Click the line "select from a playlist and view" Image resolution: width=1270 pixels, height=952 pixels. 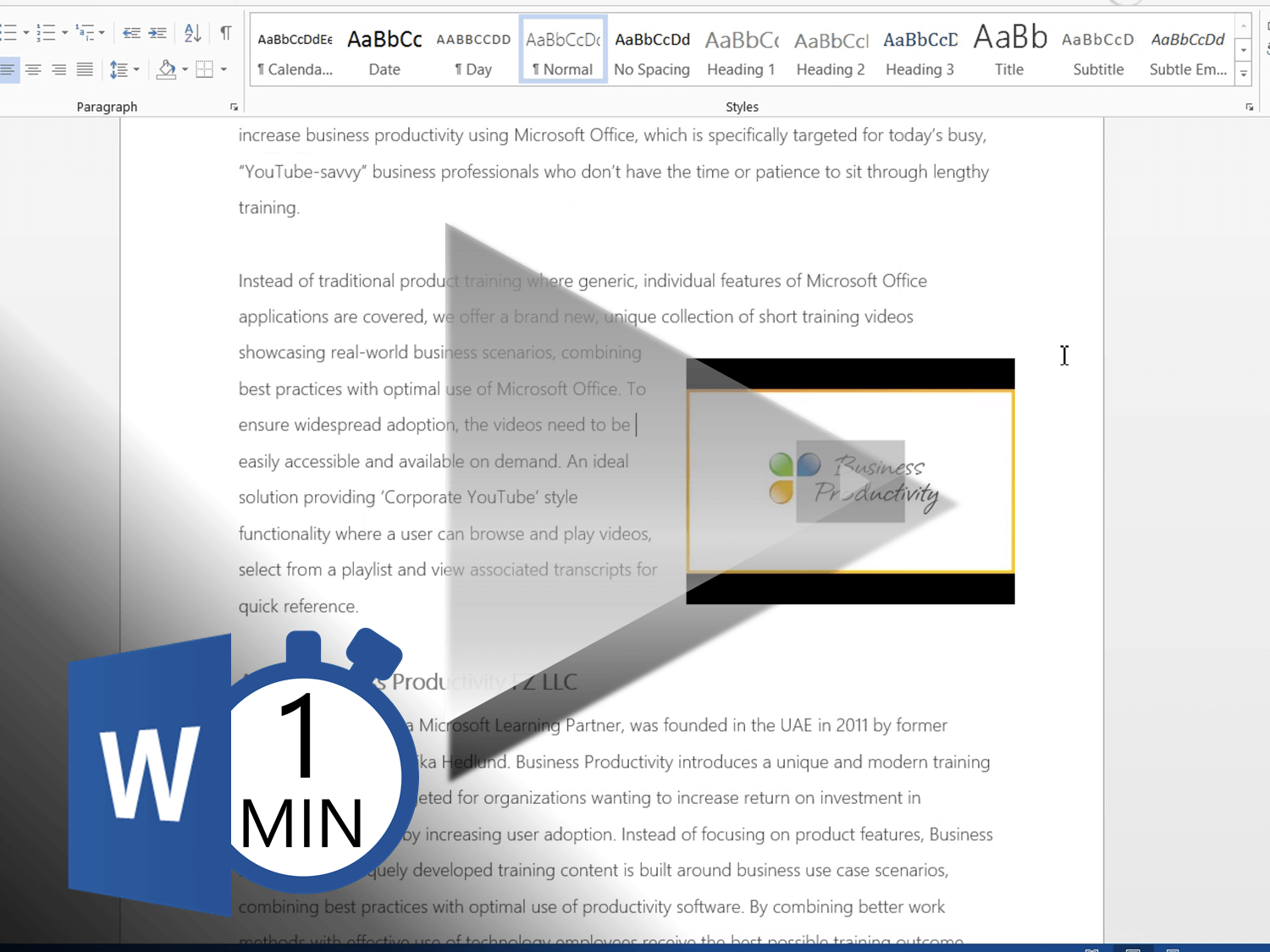tap(448, 570)
